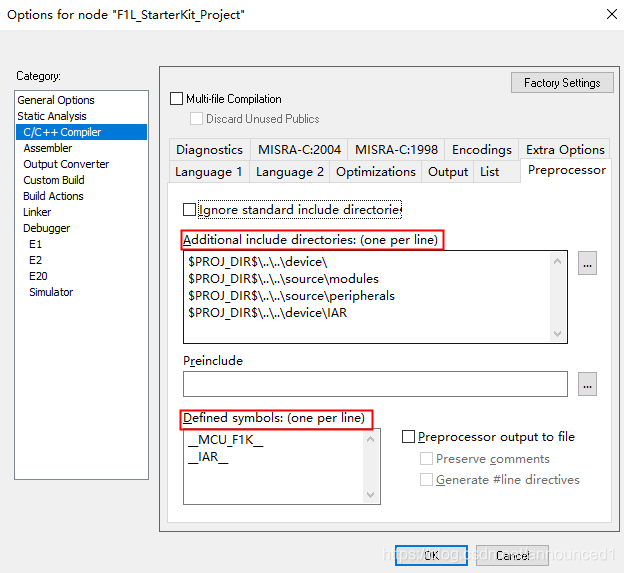Toggle Discard Unused Publics checkbox

click(x=196, y=119)
